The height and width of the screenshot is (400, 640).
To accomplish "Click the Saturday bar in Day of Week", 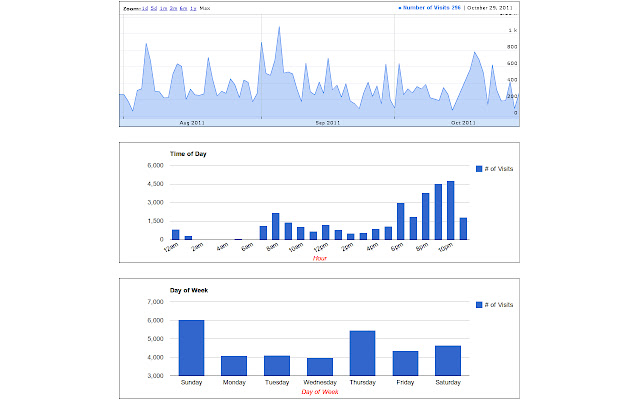I will (x=448, y=361).
